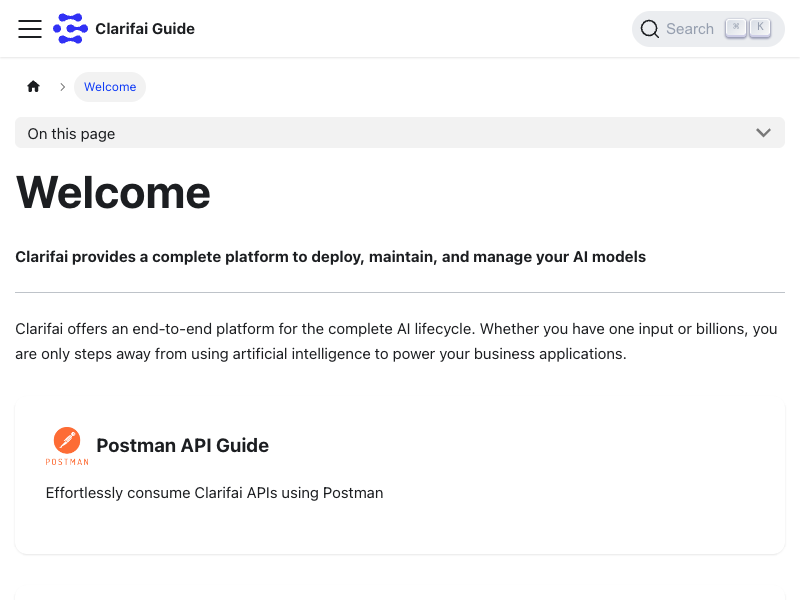Screen dimensions: 800x600
Task: Click the Clarifai logo icon
Action: tap(70, 29)
